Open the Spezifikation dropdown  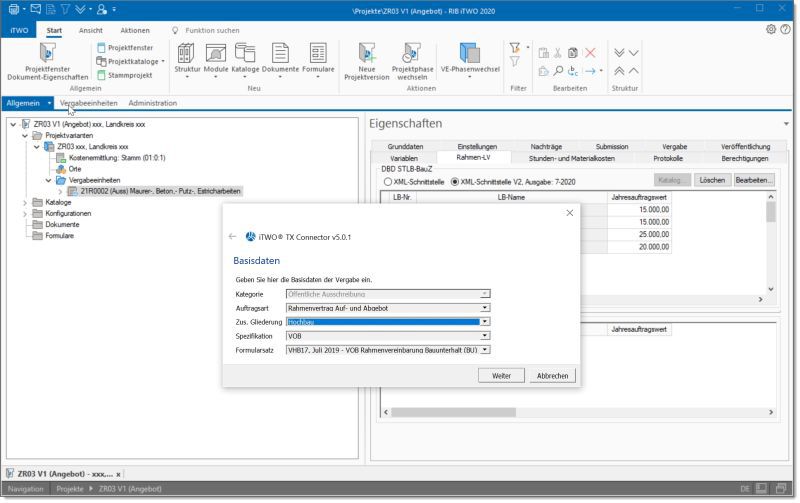pos(485,336)
